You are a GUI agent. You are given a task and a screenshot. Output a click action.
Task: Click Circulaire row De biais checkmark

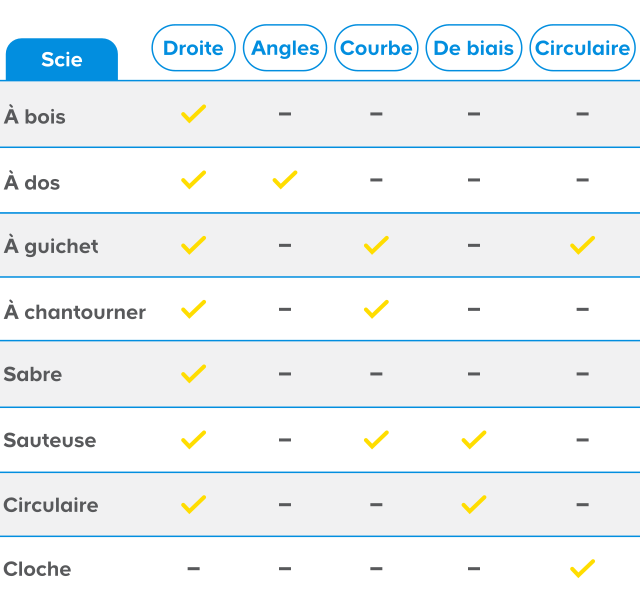point(473,504)
